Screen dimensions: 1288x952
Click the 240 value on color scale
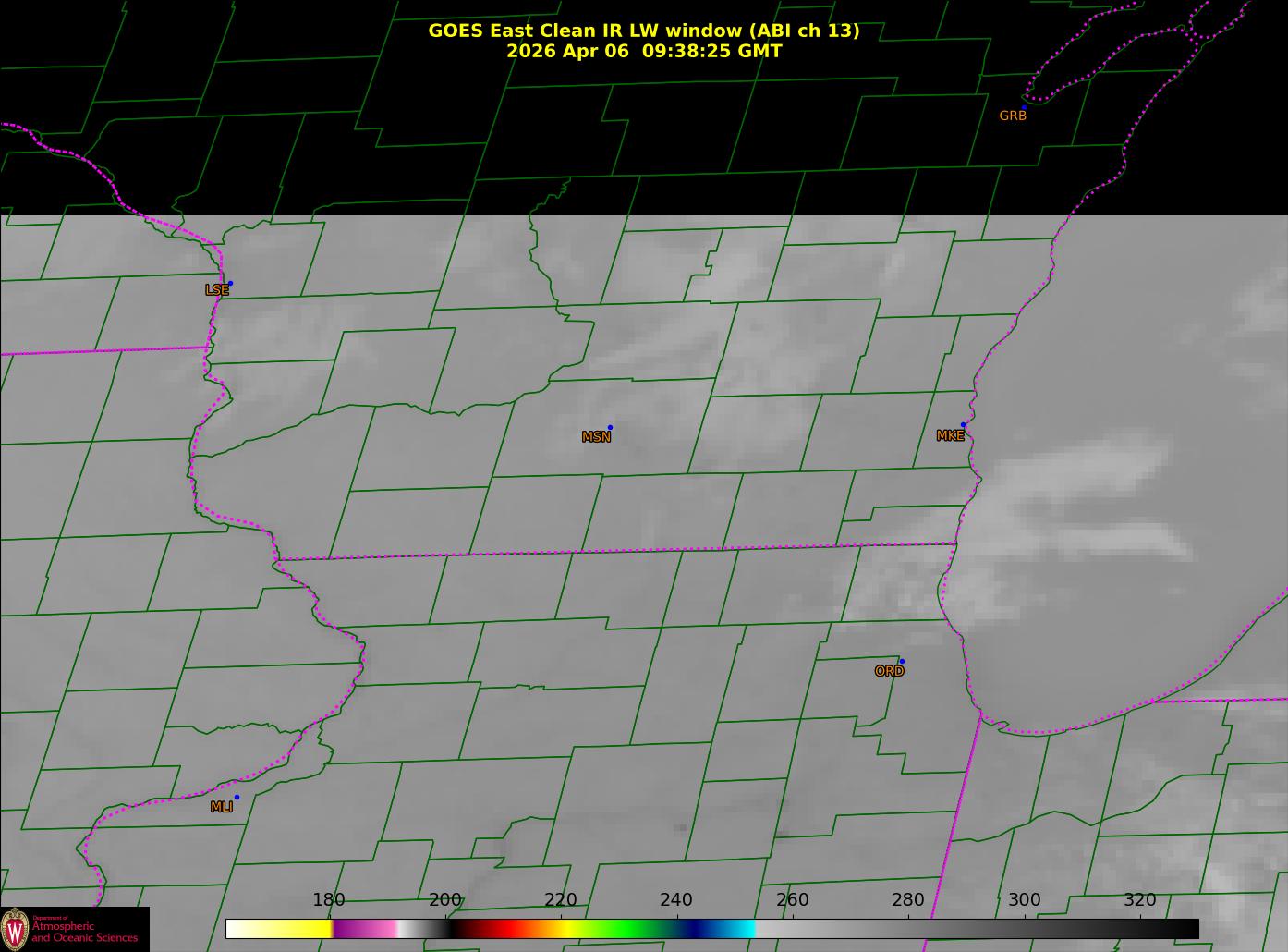click(x=676, y=899)
